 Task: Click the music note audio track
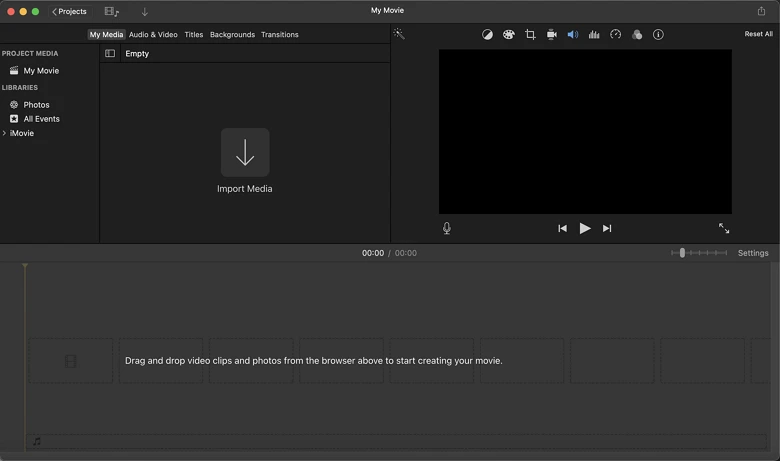[37, 441]
